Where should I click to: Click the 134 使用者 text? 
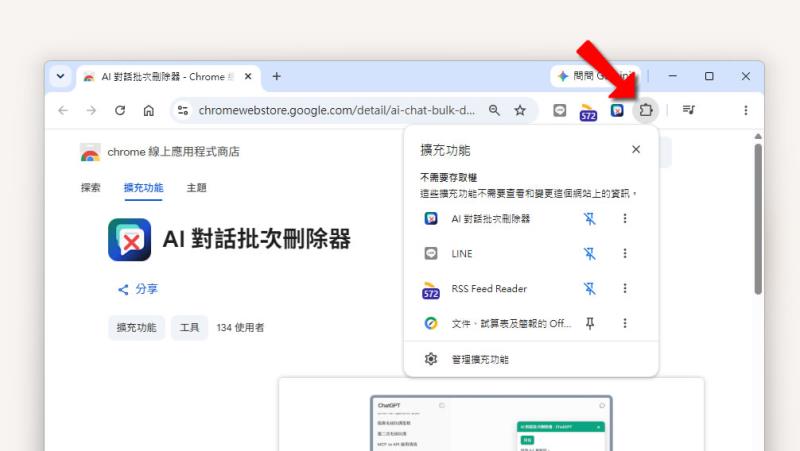tap(240, 328)
